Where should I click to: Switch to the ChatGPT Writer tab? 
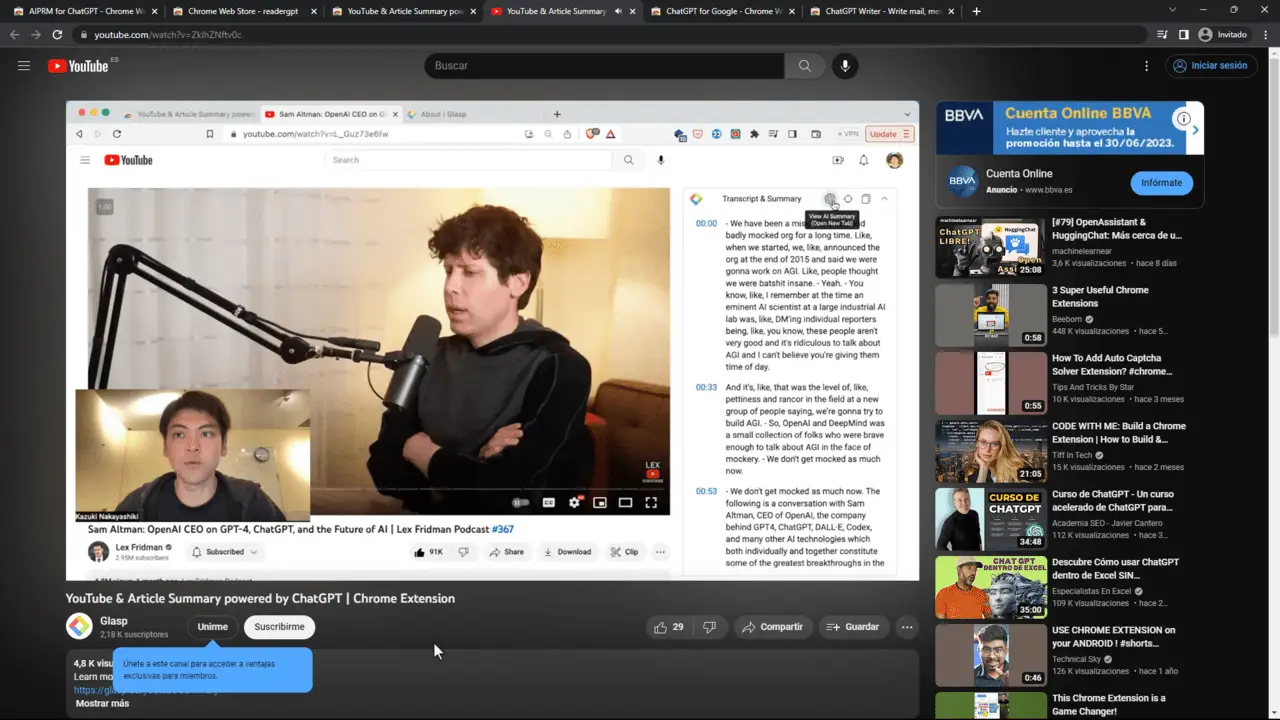coord(880,11)
